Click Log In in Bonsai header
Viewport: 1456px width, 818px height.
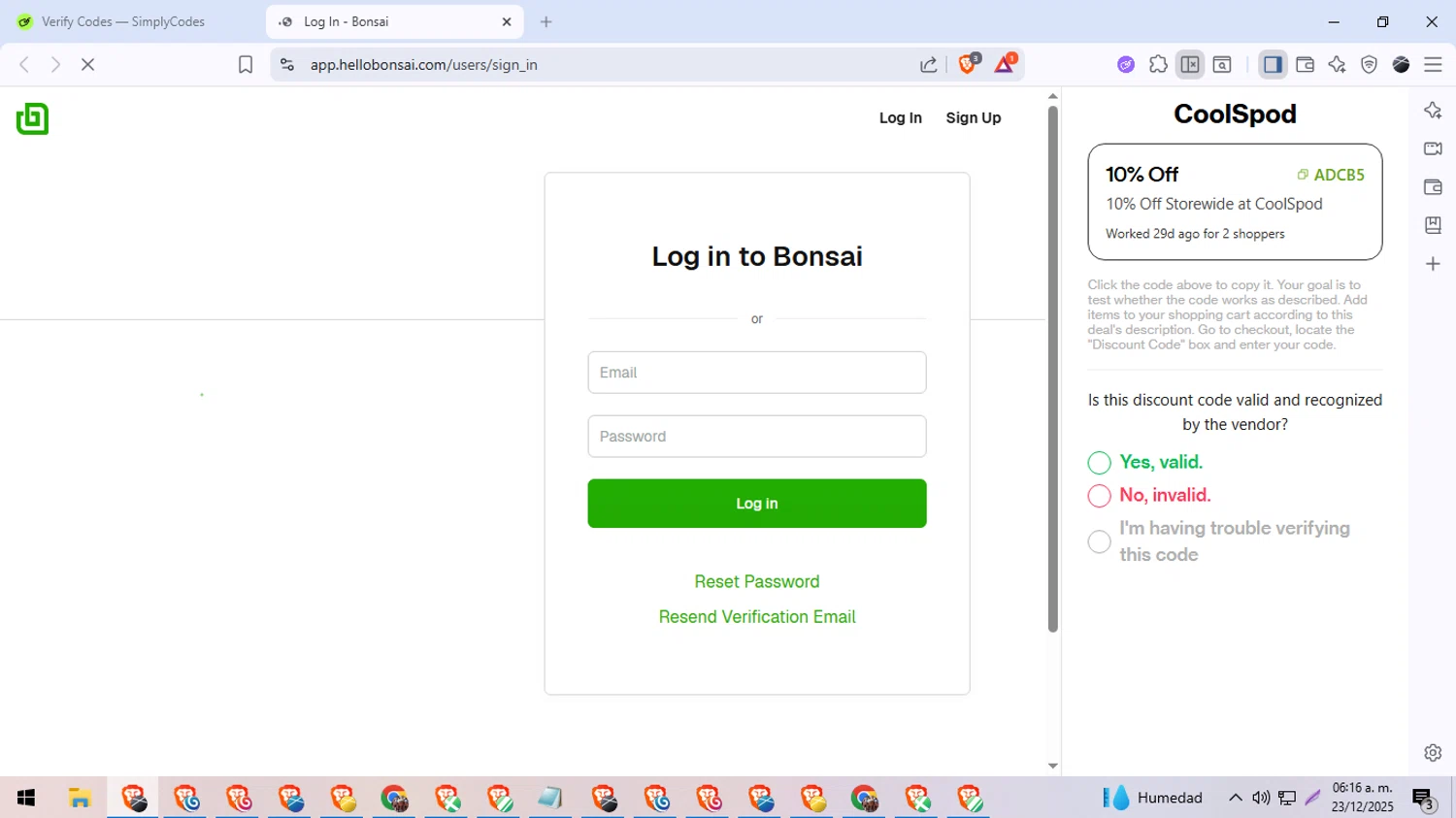[901, 117]
